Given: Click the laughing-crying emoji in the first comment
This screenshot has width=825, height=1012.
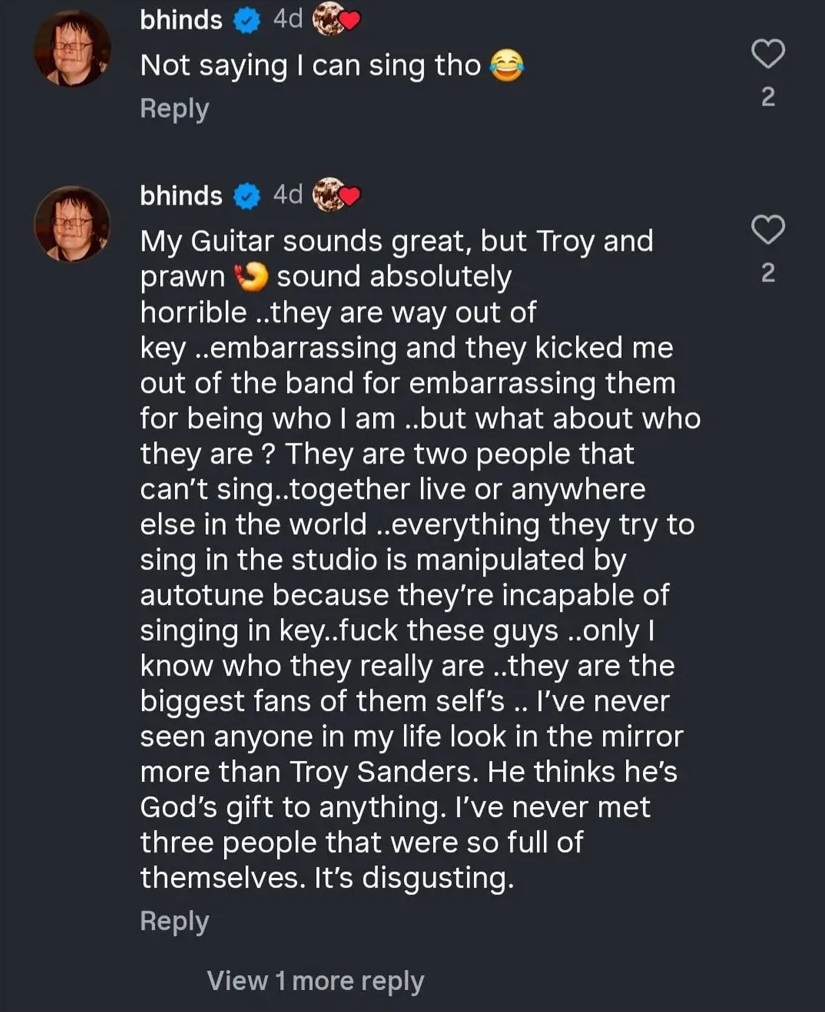Looking at the screenshot, I should [507, 66].
